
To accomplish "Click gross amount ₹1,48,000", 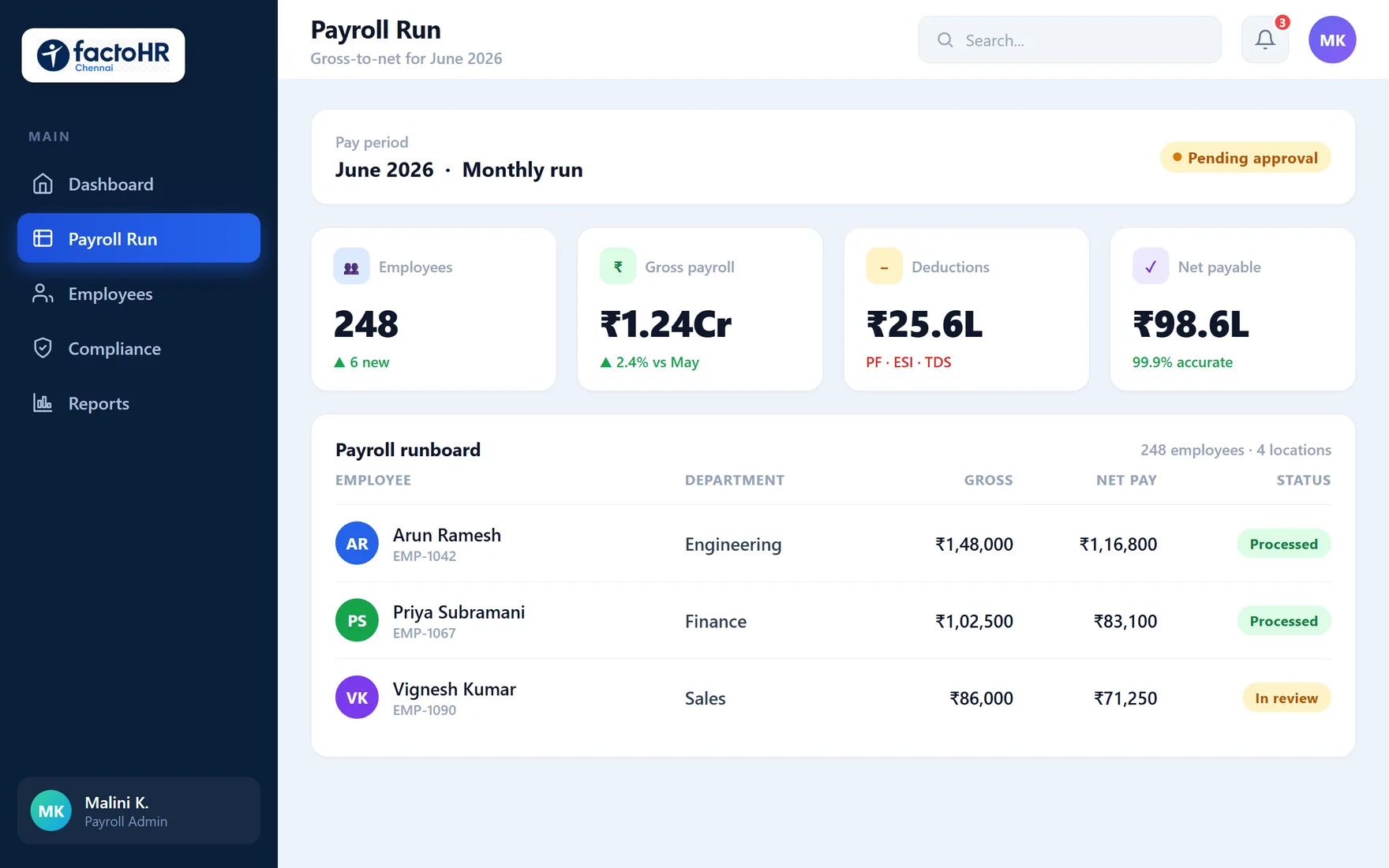I will coord(974,544).
